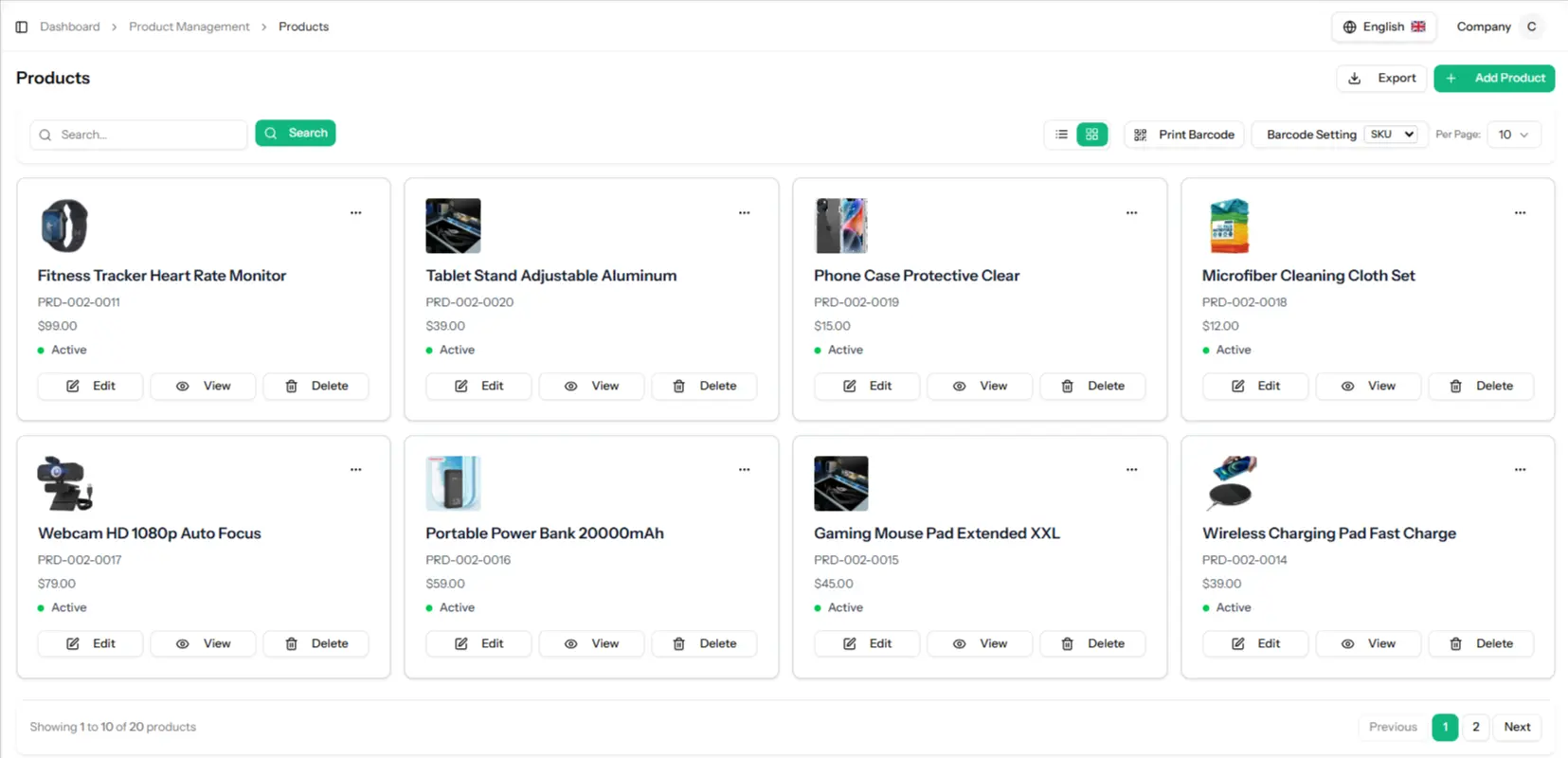This screenshot has width=1568, height=758.
Task: Go to Product Management breadcrumb
Action: coord(189,27)
